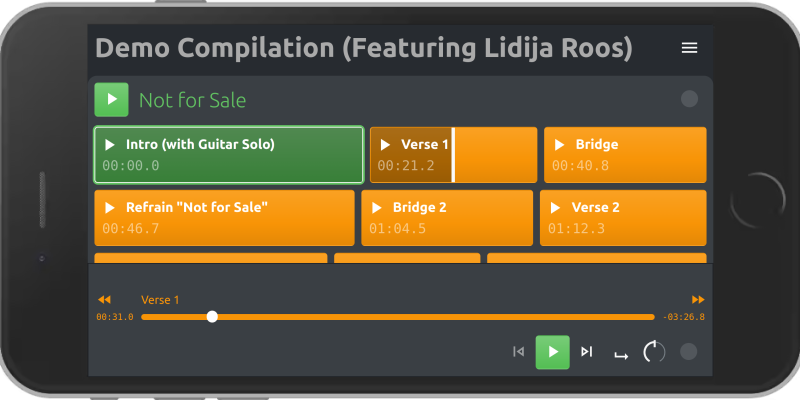Start the Refrain "Not for Sale" cue
The height and width of the screenshot is (400, 800).
pyautogui.click(x=224, y=218)
